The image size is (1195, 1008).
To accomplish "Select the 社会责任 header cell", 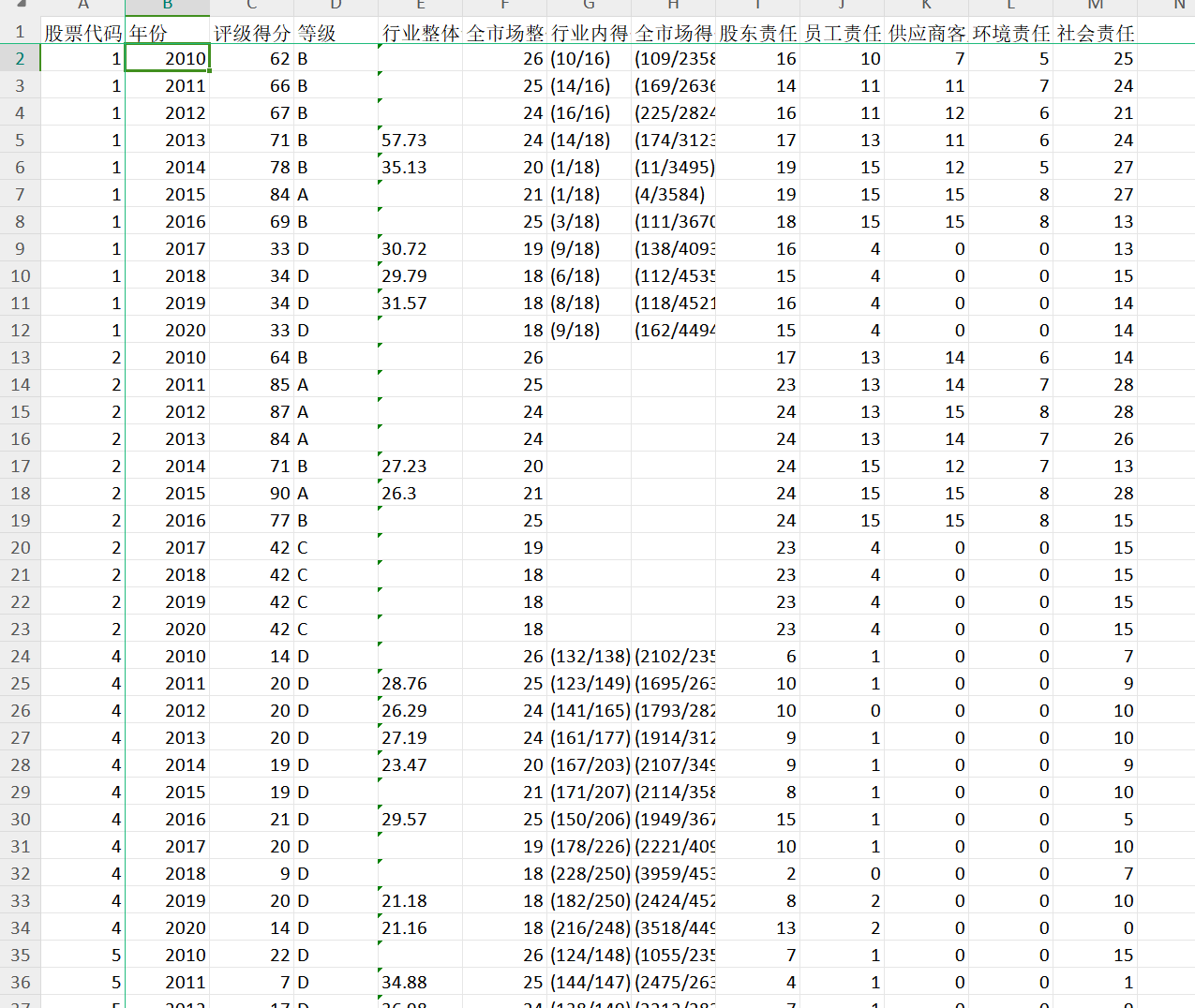I will 1095,32.
